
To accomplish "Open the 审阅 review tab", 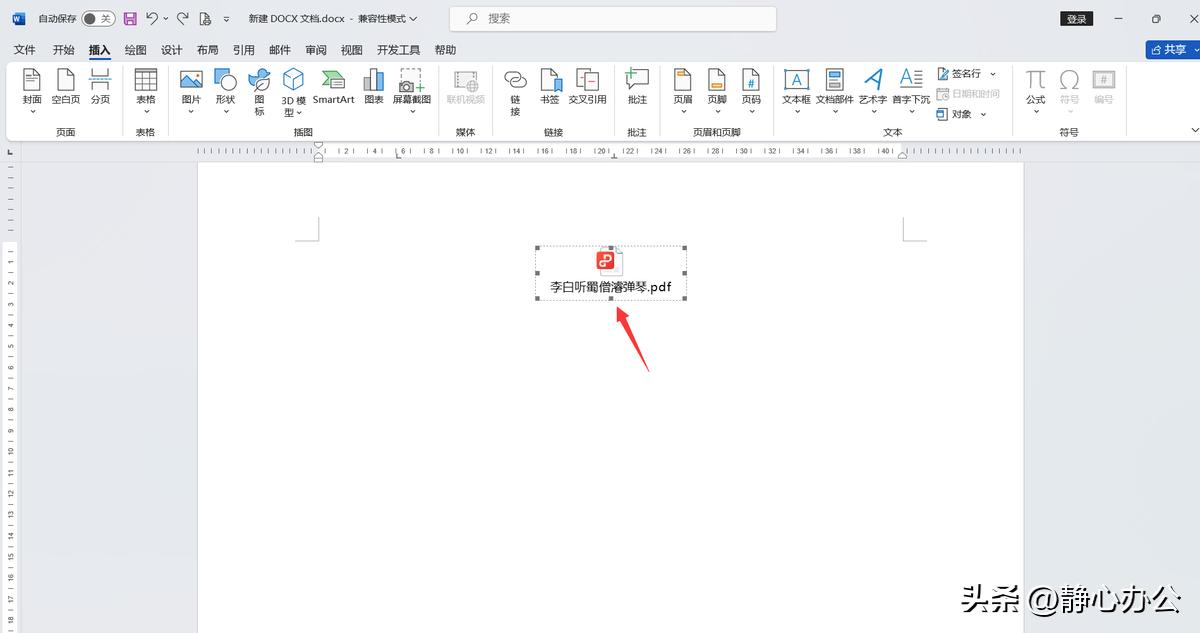I will point(316,50).
